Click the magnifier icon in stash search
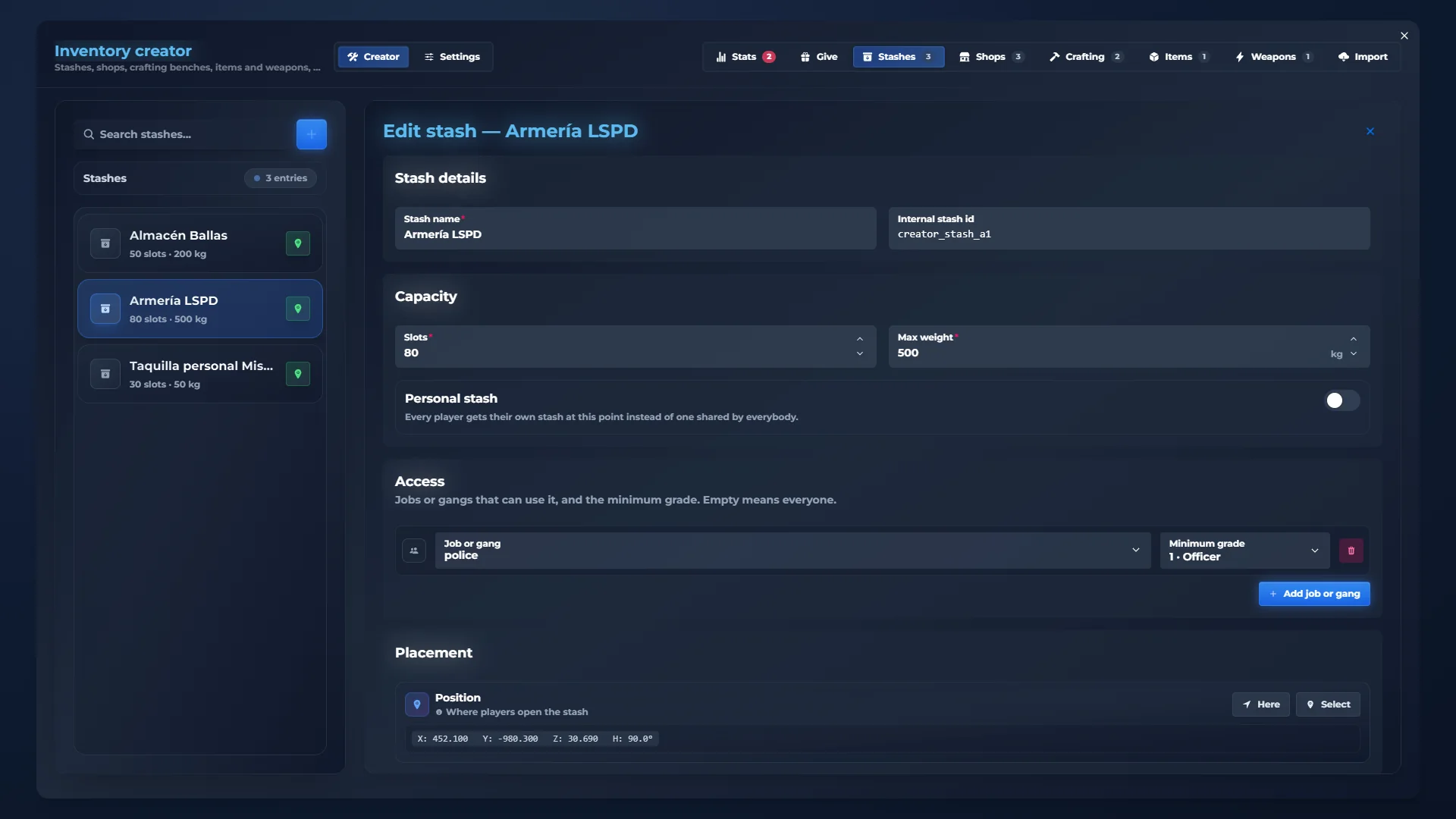Screen dimensions: 1456x819 tap(89, 134)
